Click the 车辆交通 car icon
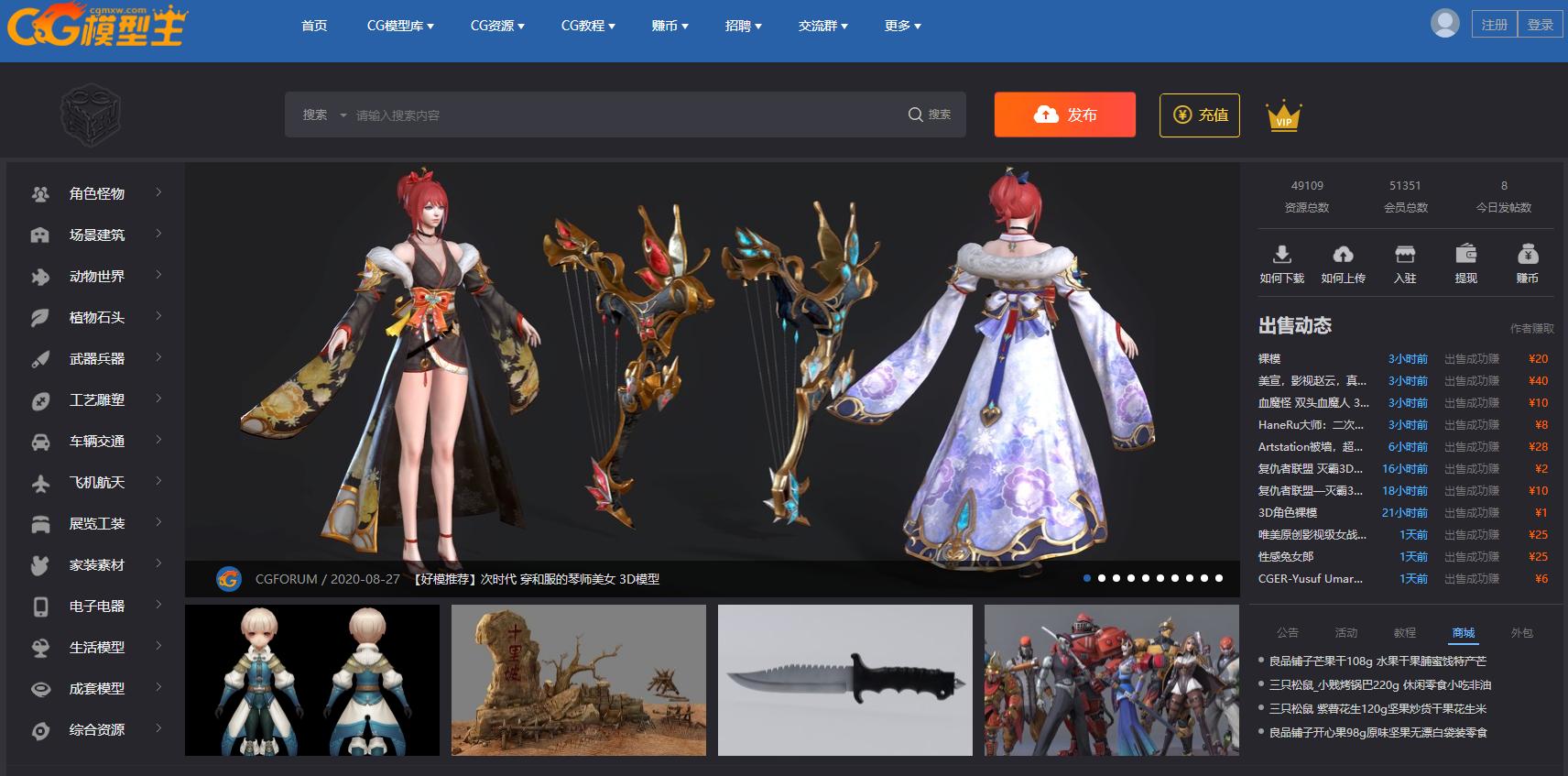 (x=39, y=442)
